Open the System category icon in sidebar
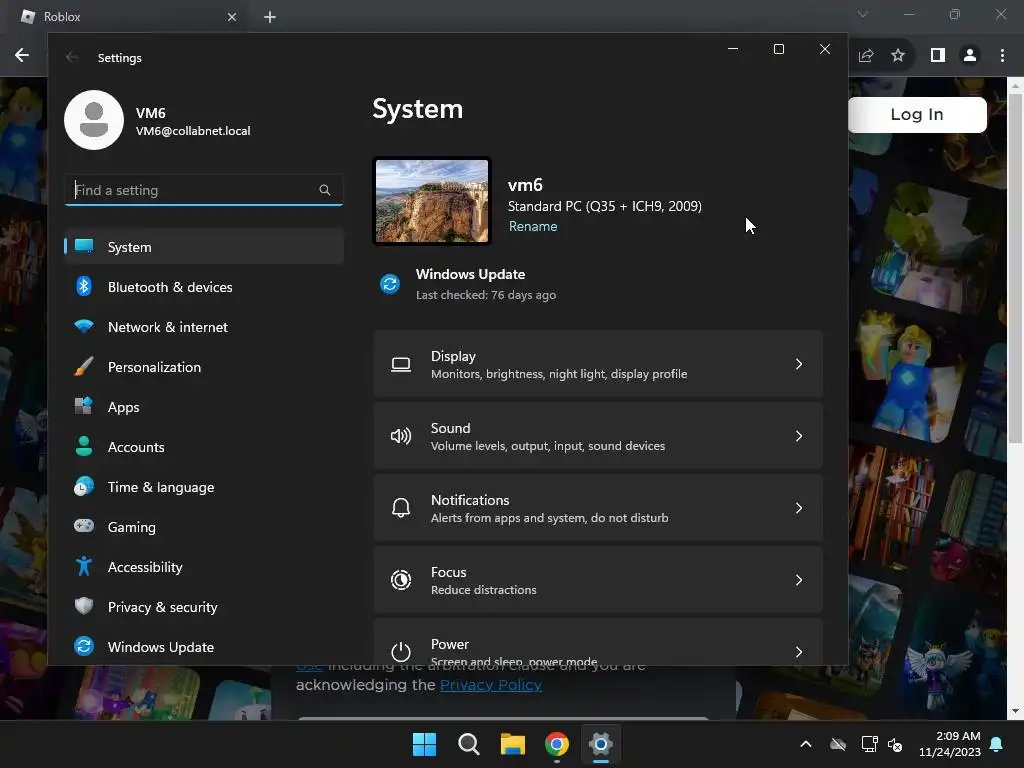1024x768 pixels. pos(84,246)
